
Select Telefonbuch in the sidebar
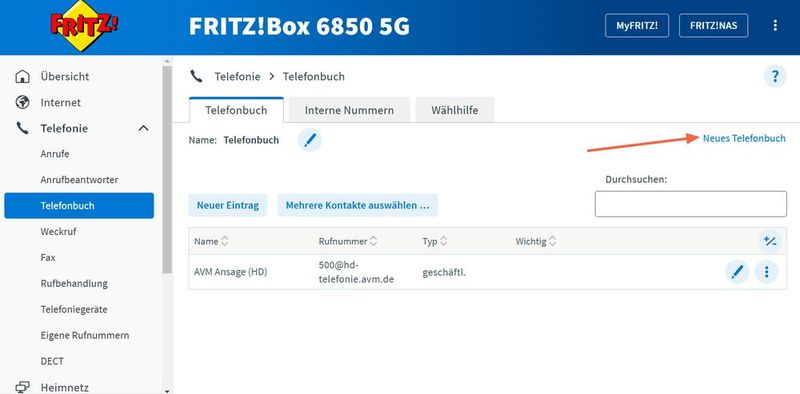point(79,206)
